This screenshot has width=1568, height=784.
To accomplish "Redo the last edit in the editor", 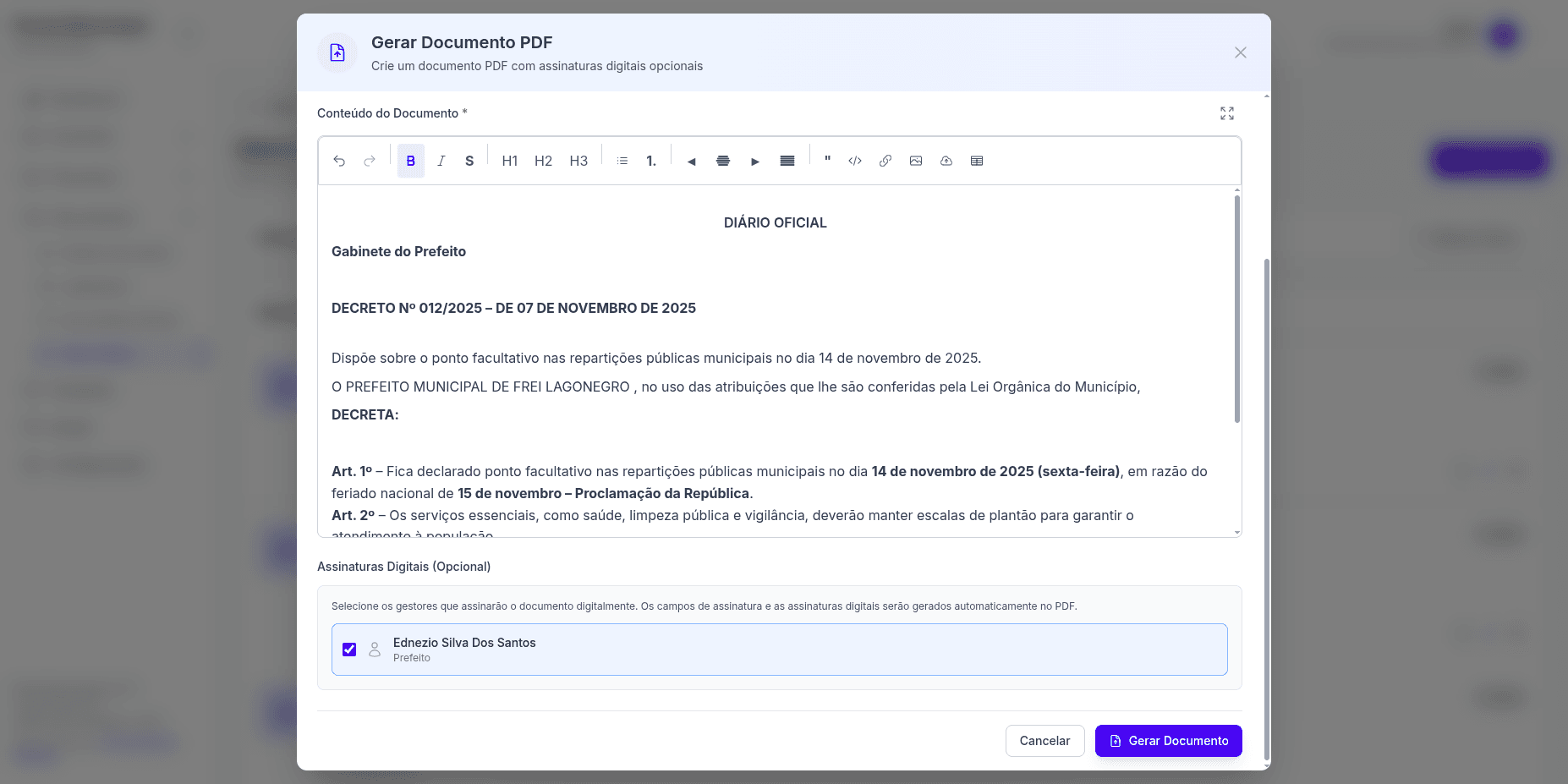I will [369, 161].
